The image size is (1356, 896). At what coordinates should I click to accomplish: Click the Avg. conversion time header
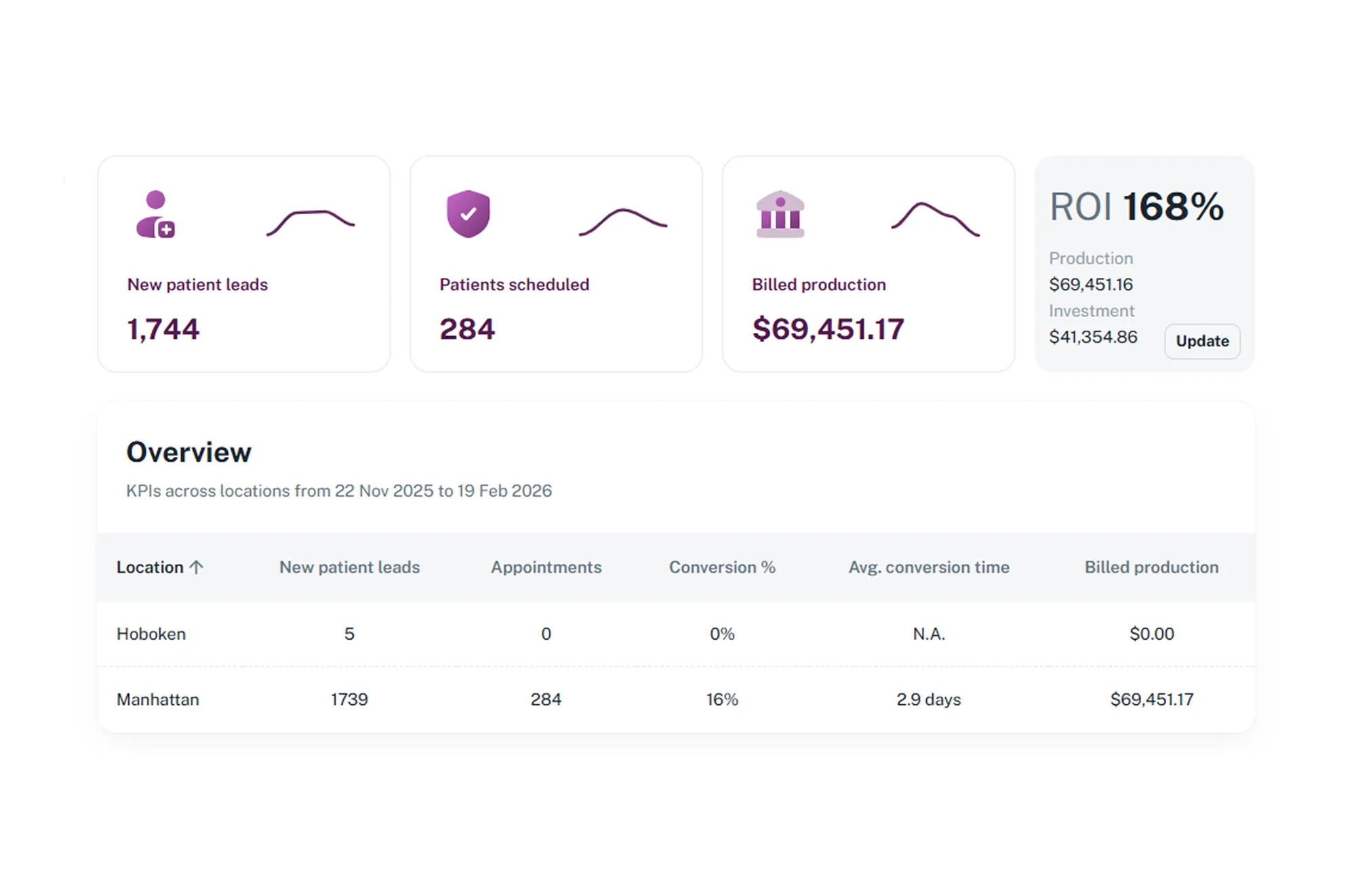[x=928, y=567]
